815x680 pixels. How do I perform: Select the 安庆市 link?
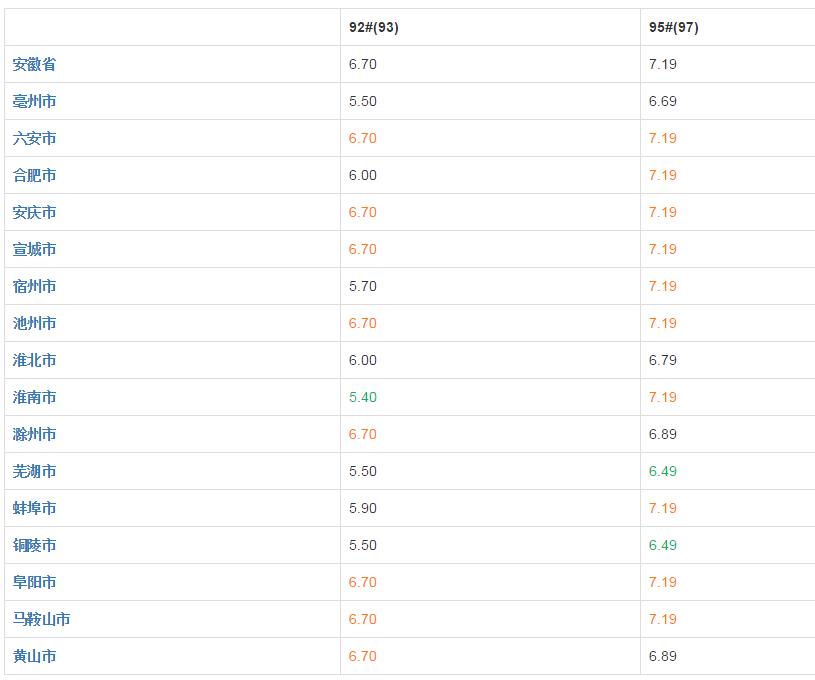pyautogui.click(x=34, y=212)
